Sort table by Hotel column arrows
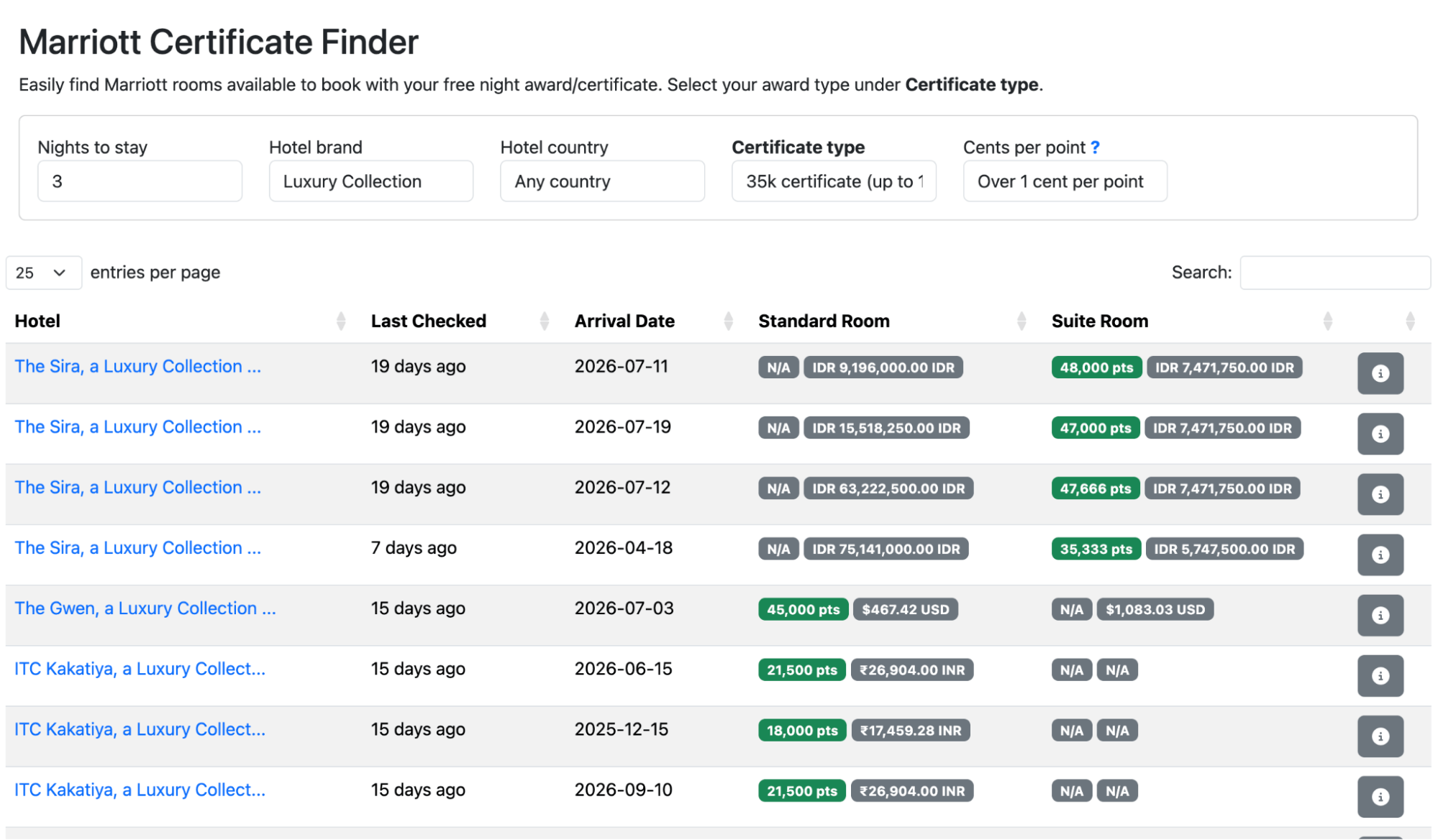 coord(341,321)
